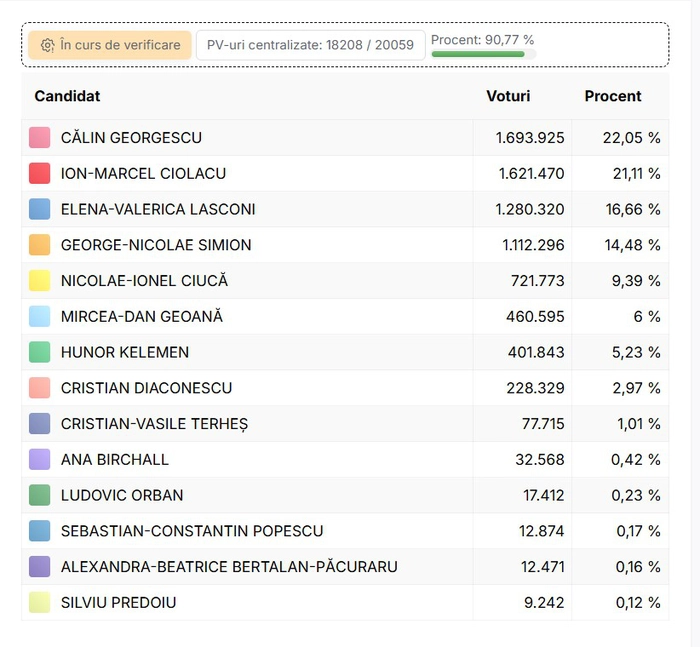Sort by the Voturi column header

tap(508, 96)
